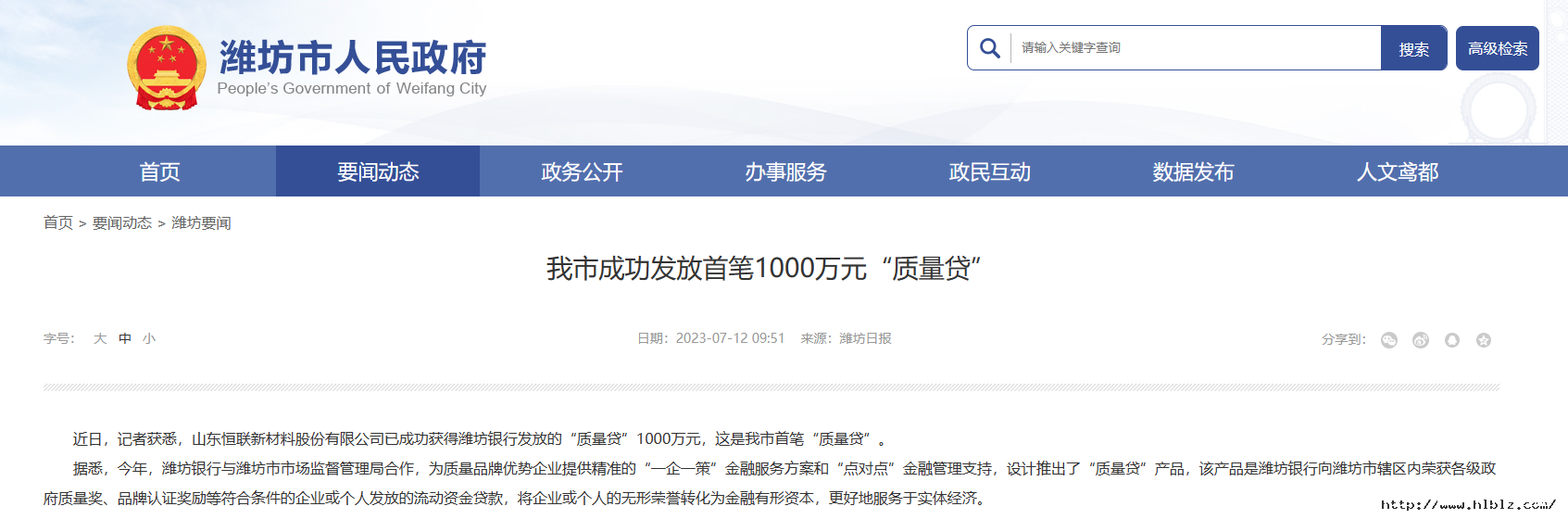Set font size to medium (中)

tap(125, 339)
